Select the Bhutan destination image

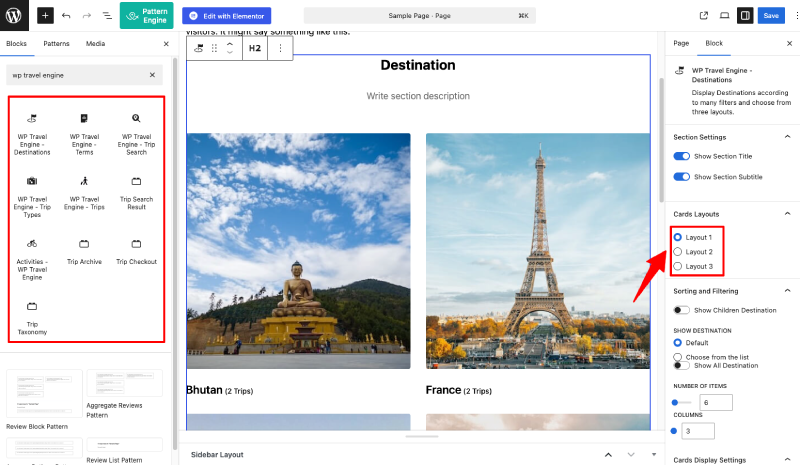coord(298,251)
